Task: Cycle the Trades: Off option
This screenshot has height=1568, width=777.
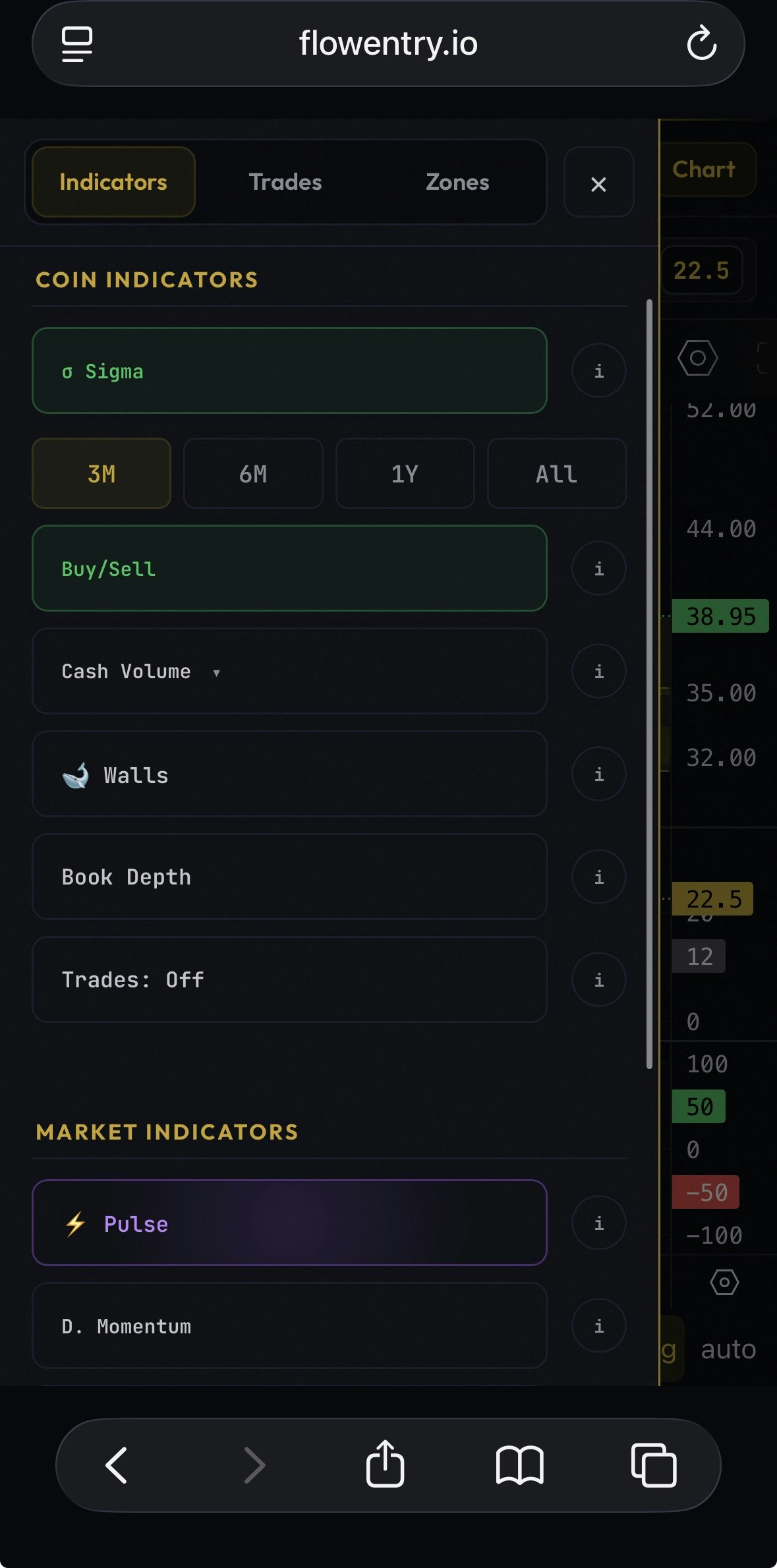Action: 289,979
